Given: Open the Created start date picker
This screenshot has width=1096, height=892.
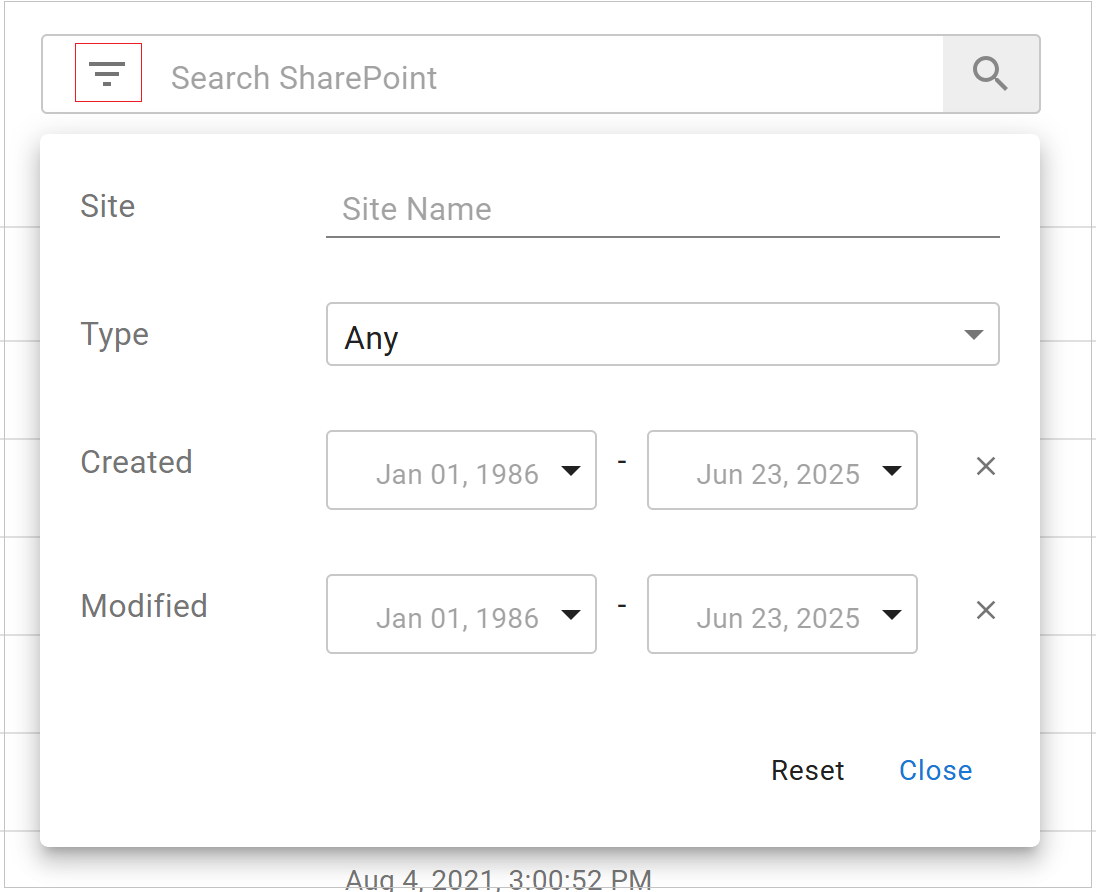Looking at the screenshot, I should pos(461,470).
